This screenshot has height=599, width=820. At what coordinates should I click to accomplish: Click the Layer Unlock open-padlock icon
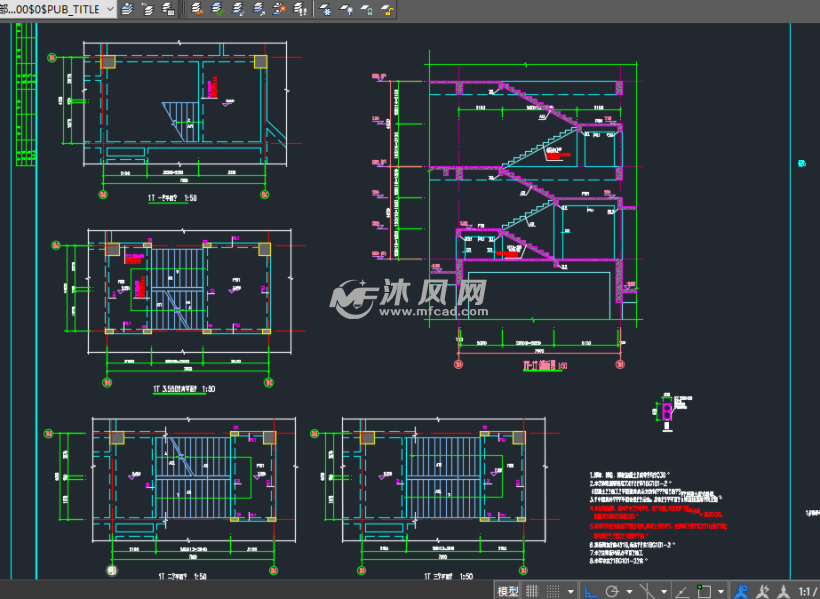(x=386, y=9)
